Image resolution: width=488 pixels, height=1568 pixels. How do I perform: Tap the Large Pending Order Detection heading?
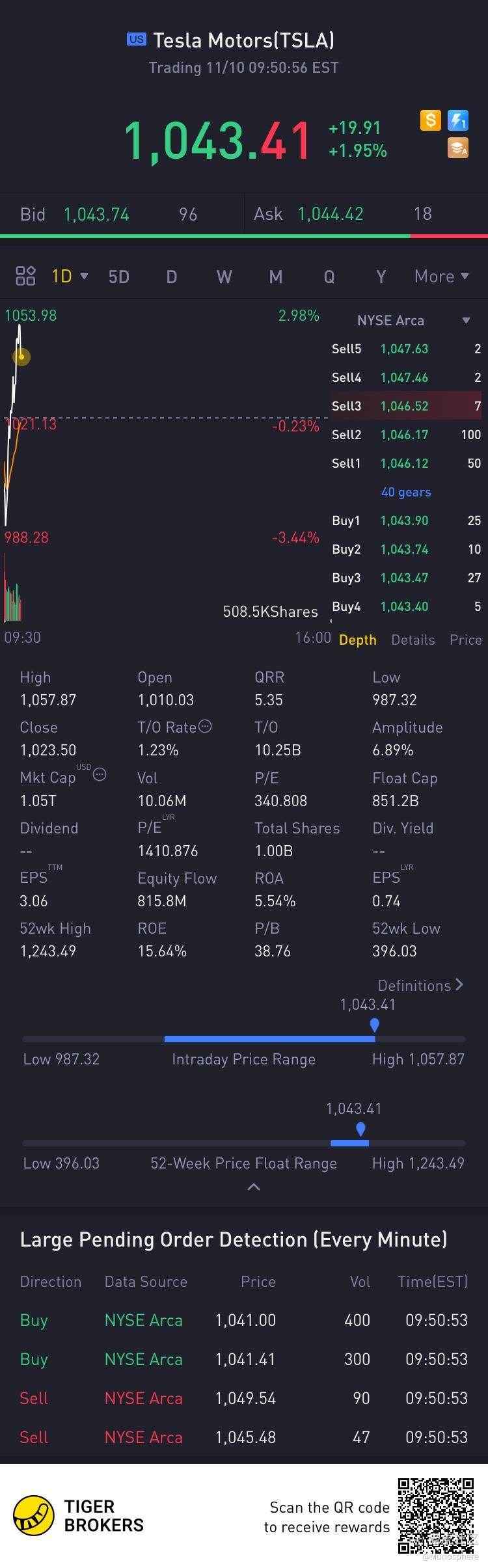point(234,1239)
